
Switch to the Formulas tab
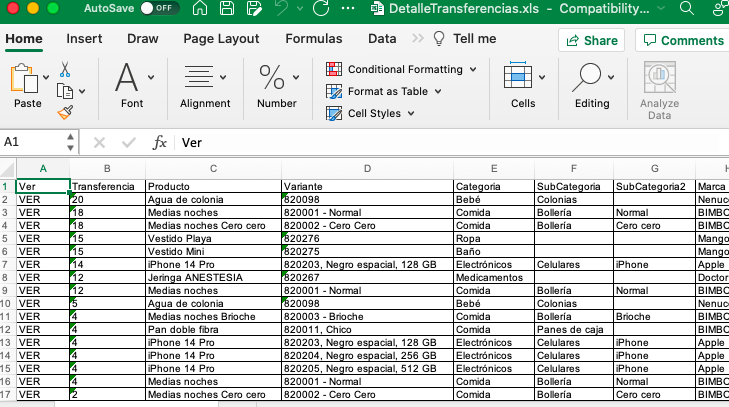(314, 39)
